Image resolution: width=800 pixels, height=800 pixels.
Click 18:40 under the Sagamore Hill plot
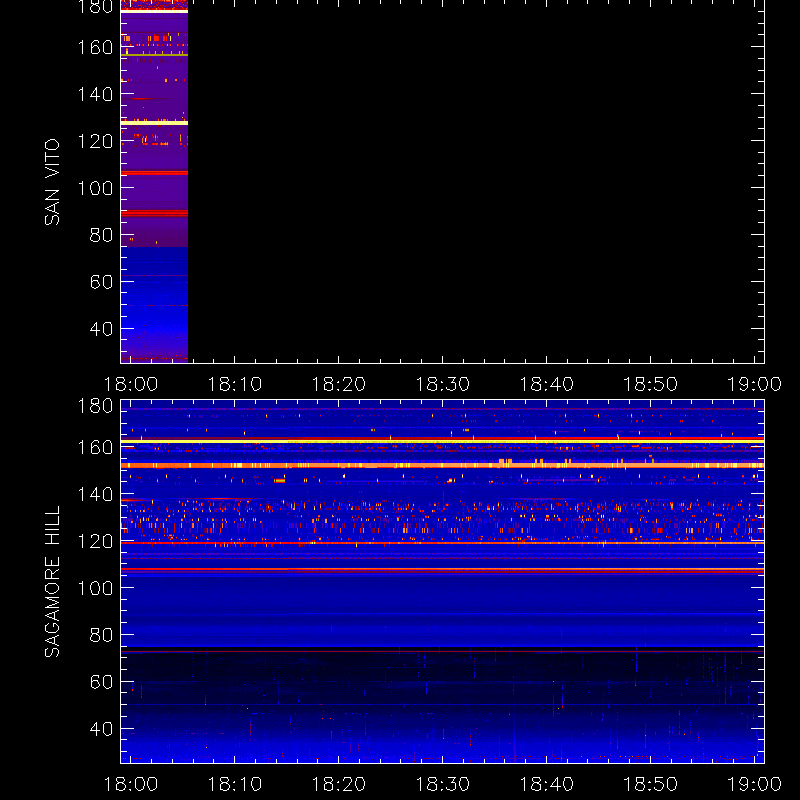(546, 784)
